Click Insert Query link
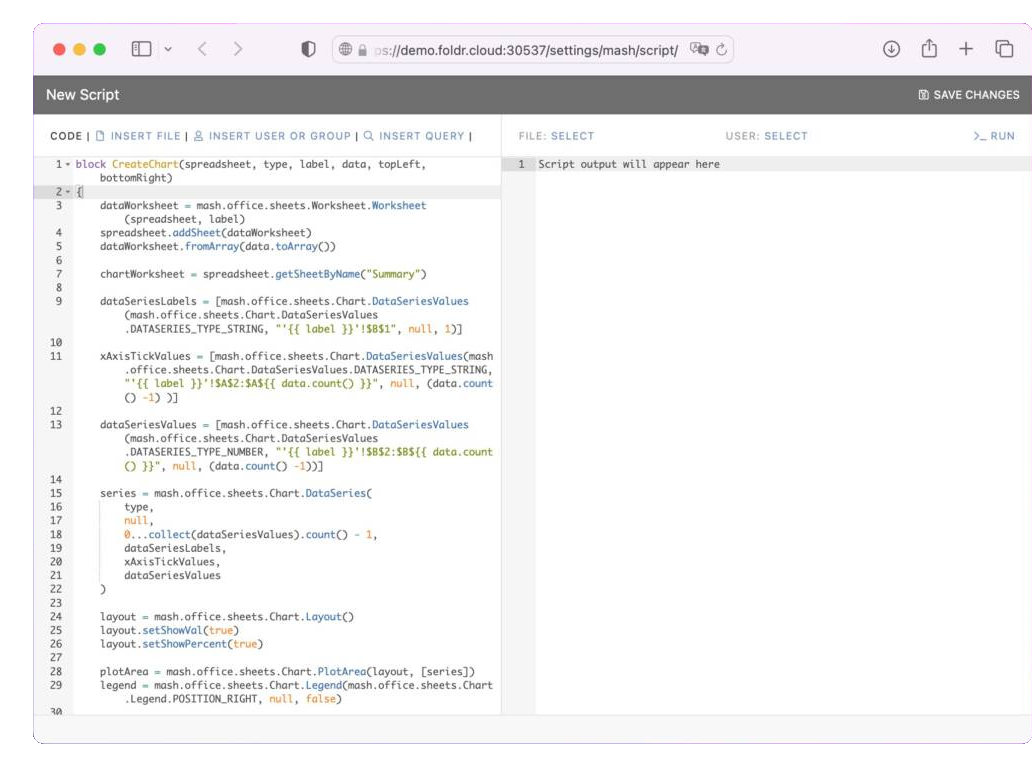The width and height of the screenshot is (1032, 774). click(x=421, y=136)
